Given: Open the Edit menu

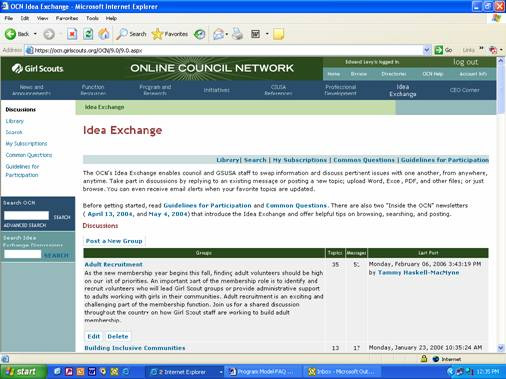Looking at the screenshot, I should 25,18.
